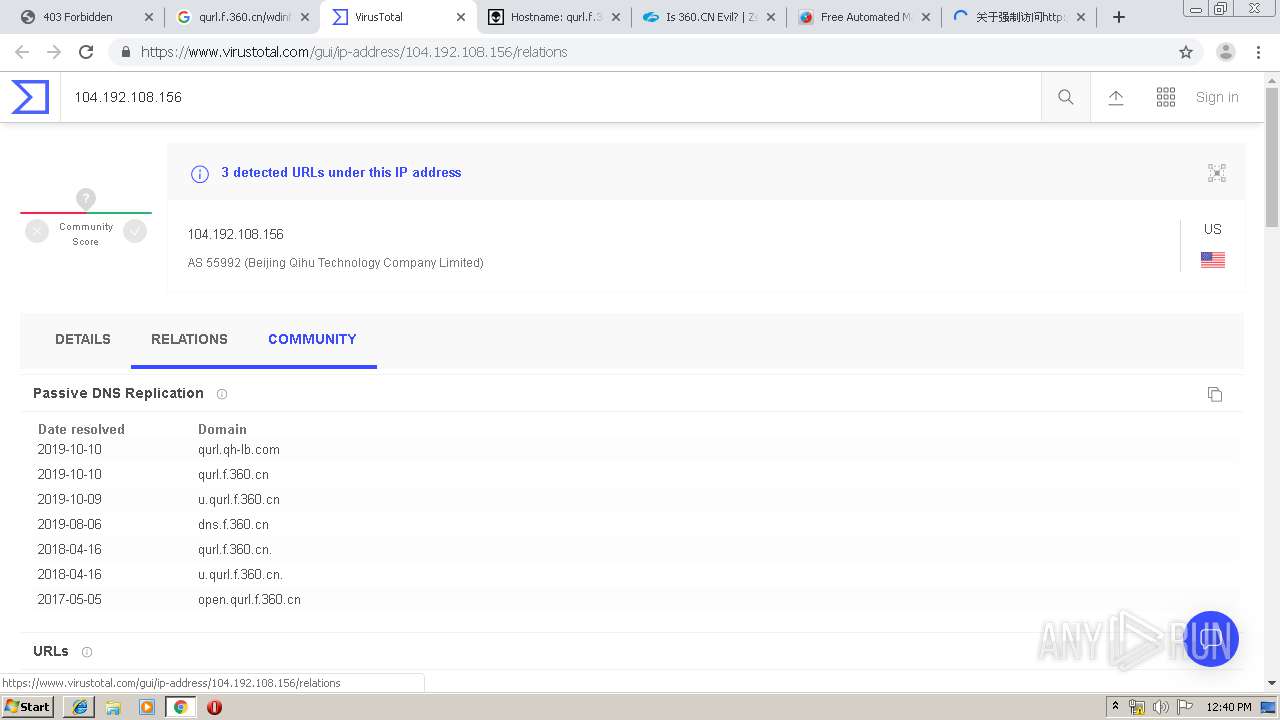Open the file explorer taskbar icon
This screenshot has width=1280, height=720.
113,707
